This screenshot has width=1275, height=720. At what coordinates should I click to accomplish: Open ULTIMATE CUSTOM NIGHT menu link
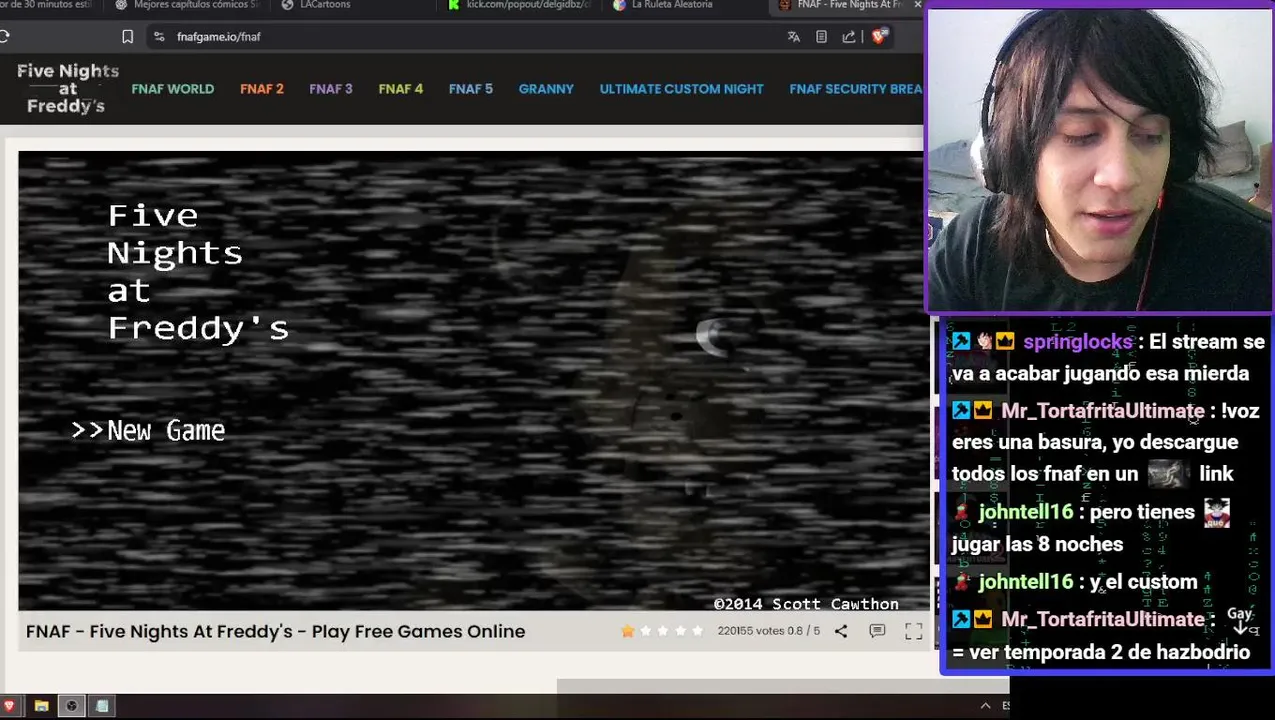click(x=681, y=89)
